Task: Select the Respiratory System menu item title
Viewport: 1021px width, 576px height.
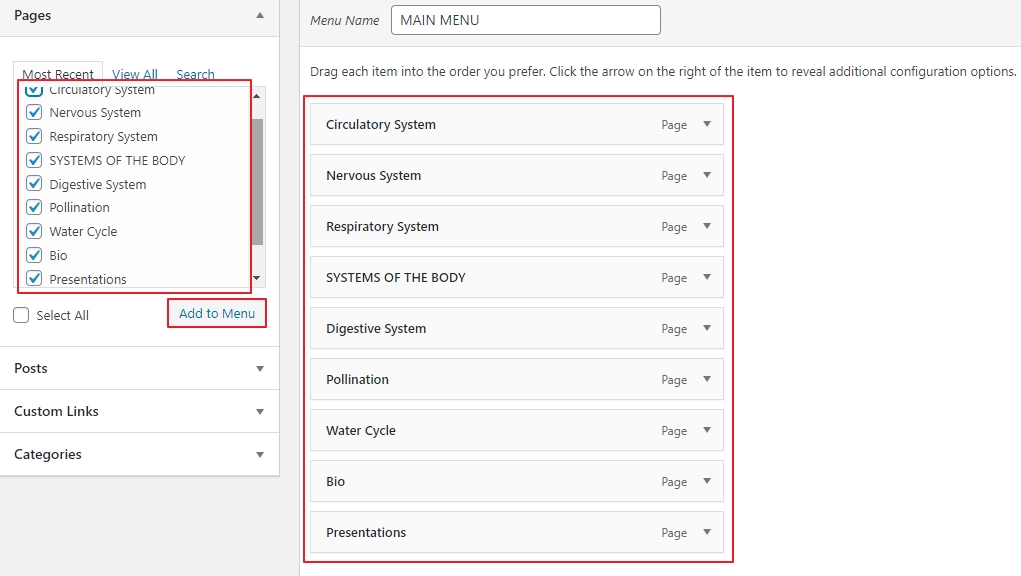Action: [x=382, y=226]
